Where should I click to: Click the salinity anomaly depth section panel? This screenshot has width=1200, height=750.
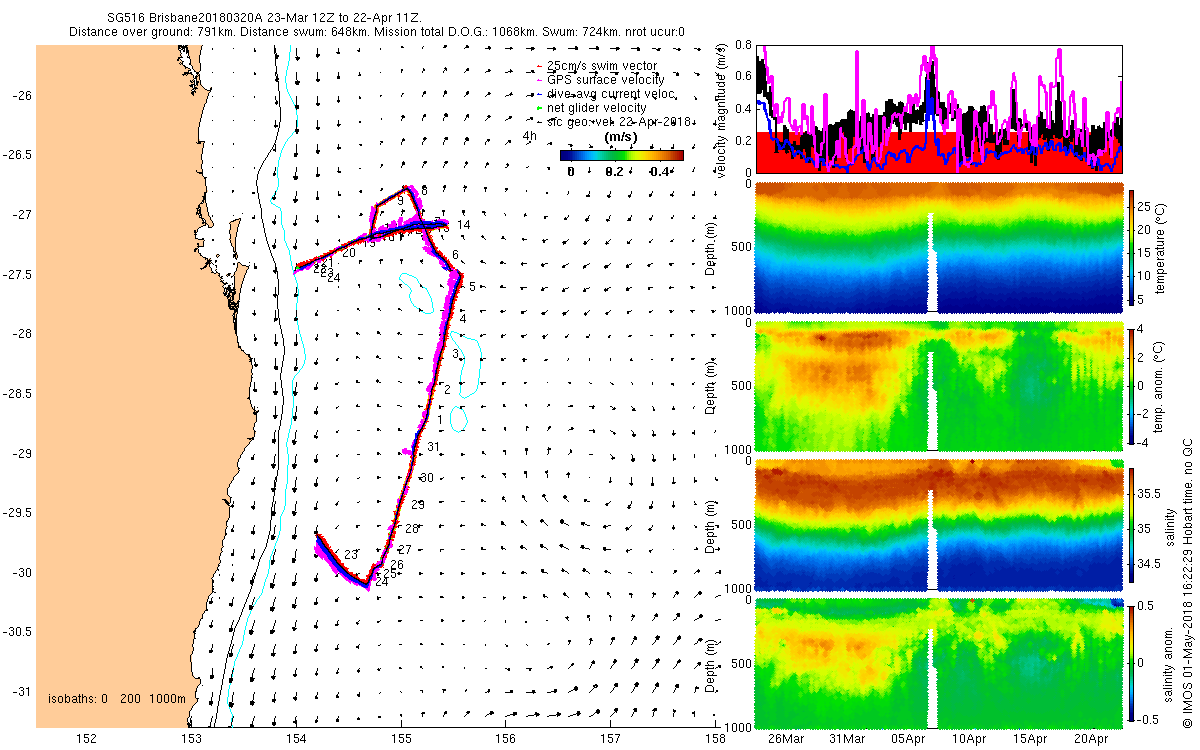pos(939,662)
